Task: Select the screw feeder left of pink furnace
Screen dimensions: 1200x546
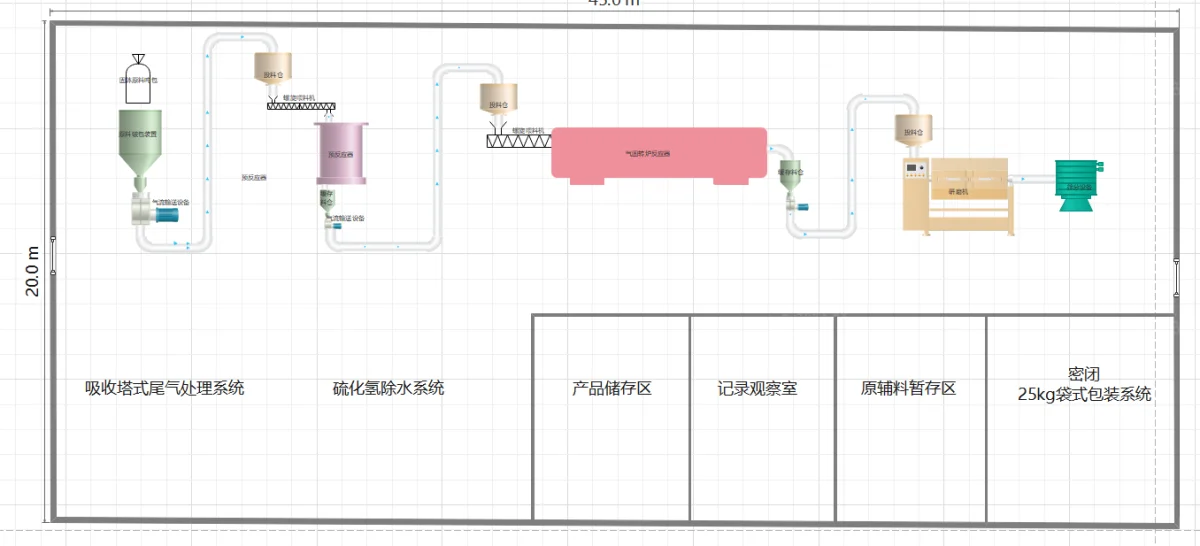Action: 518,141
